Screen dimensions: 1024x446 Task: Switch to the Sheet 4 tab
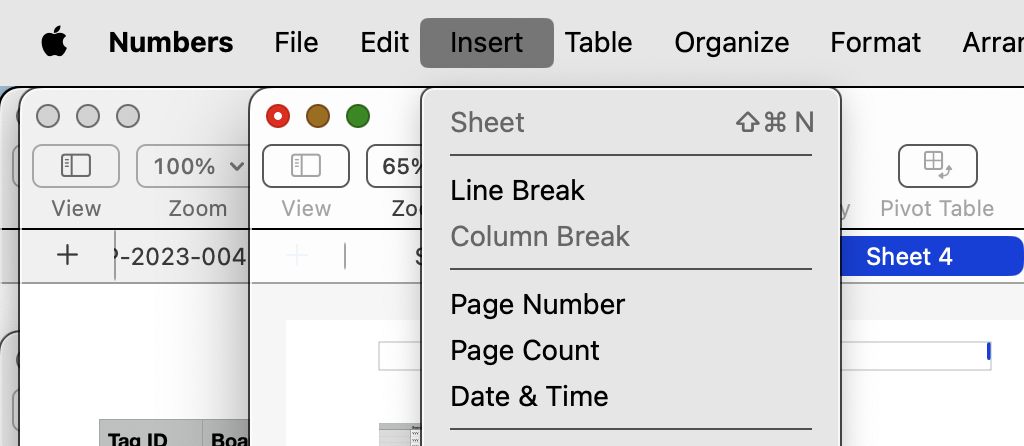(x=909, y=256)
